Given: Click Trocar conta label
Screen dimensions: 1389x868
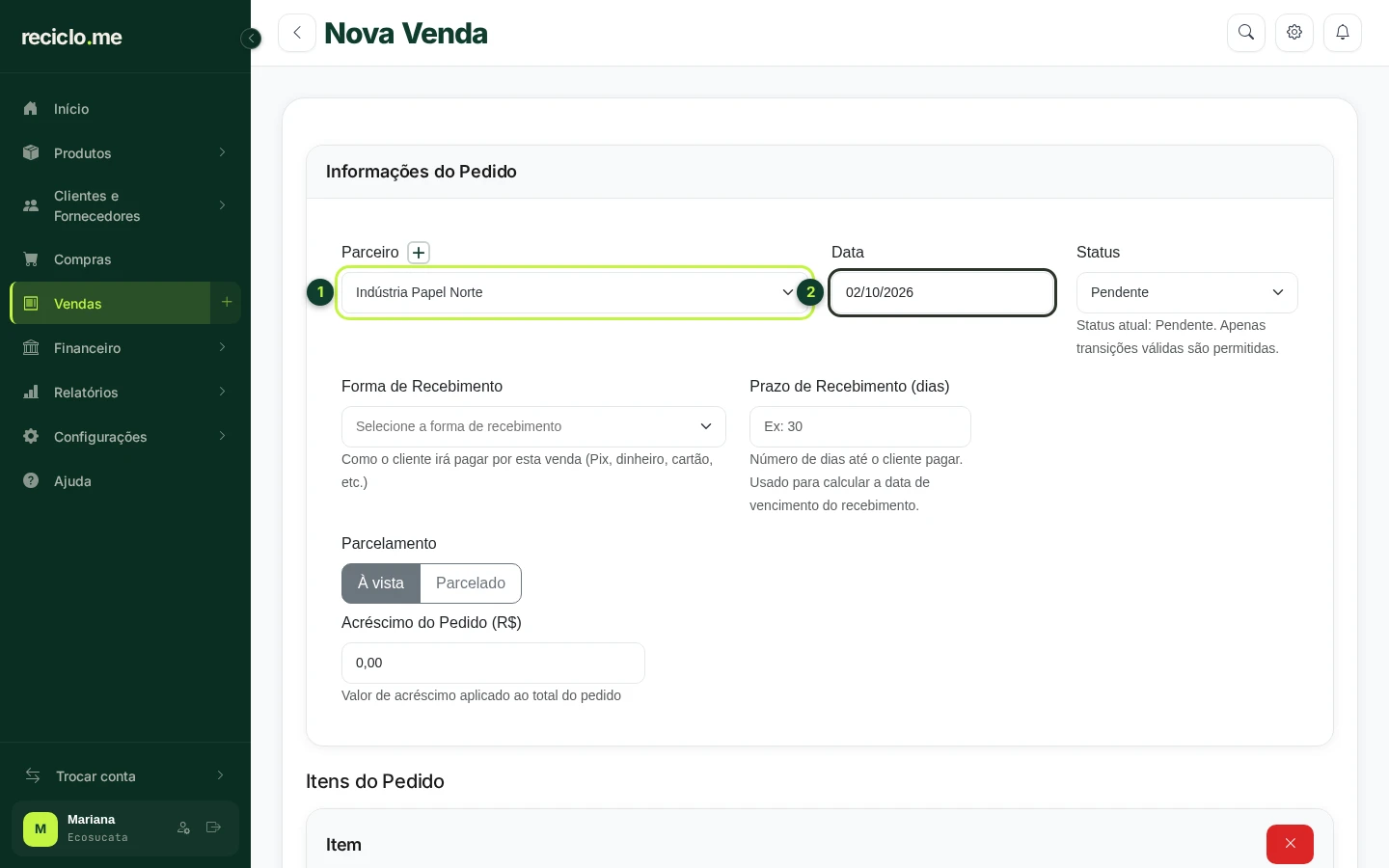Looking at the screenshot, I should [95, 776].
